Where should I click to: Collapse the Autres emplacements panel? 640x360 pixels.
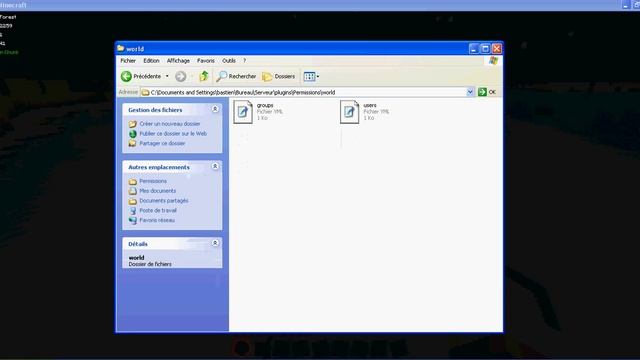coord(215,167)
